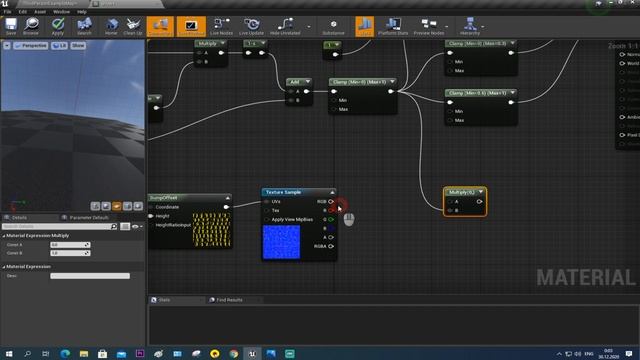
Task: Open Hide Unrelated options arrow
Action: point(309,27)
